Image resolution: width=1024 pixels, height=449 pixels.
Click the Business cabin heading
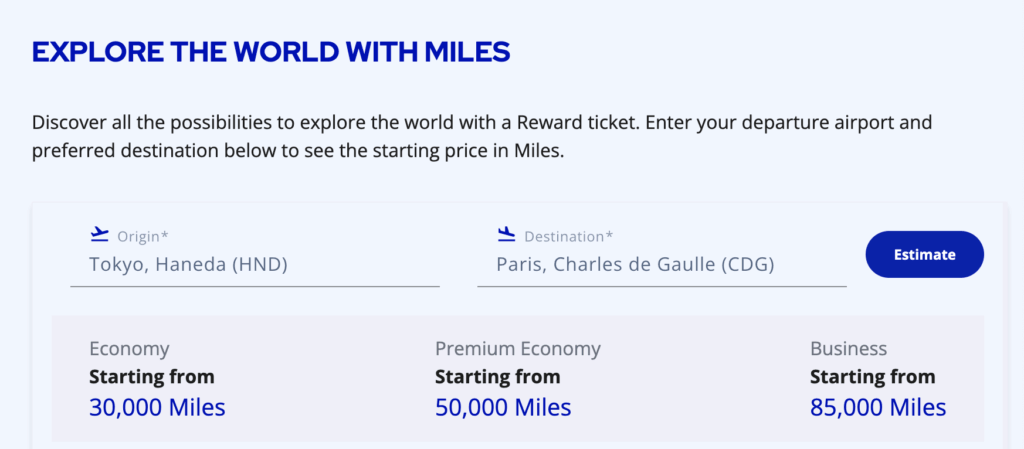coord(848,349)
